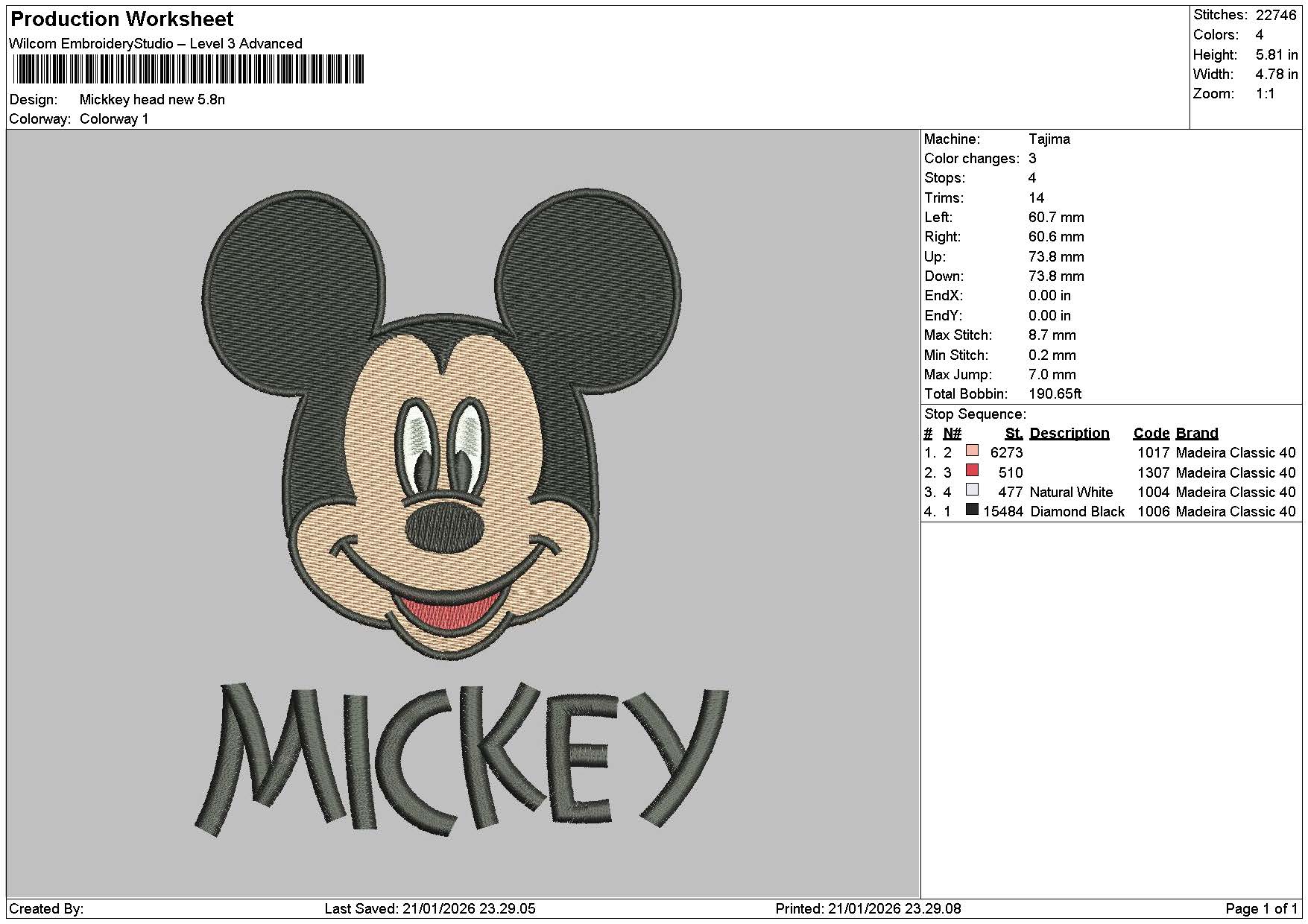Click the 'Description' column header
Viewport: 1308px width, 924px height.
(1069, 433)
